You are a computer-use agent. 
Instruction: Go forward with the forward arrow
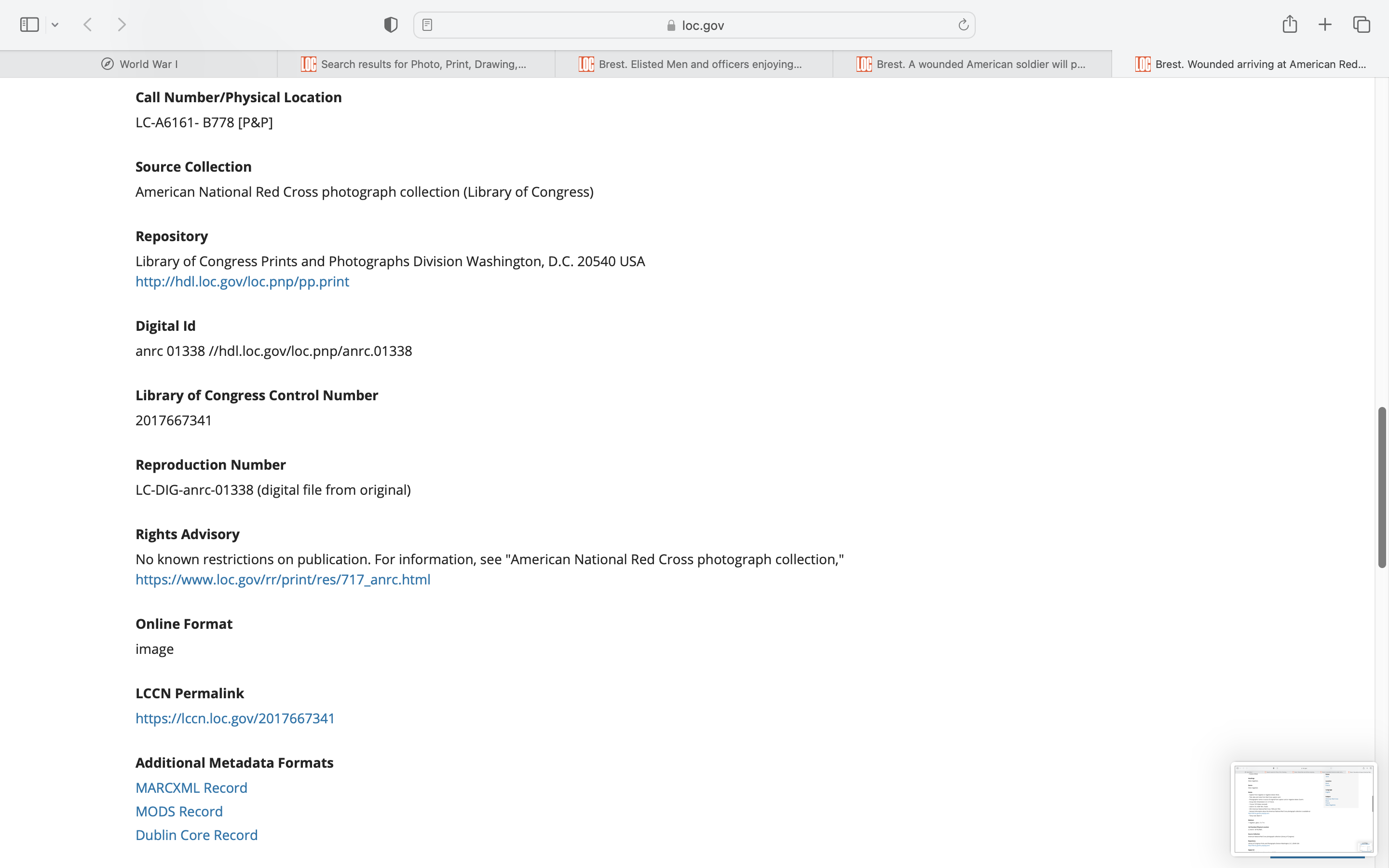pyautogui.click(x=122, y=25)
